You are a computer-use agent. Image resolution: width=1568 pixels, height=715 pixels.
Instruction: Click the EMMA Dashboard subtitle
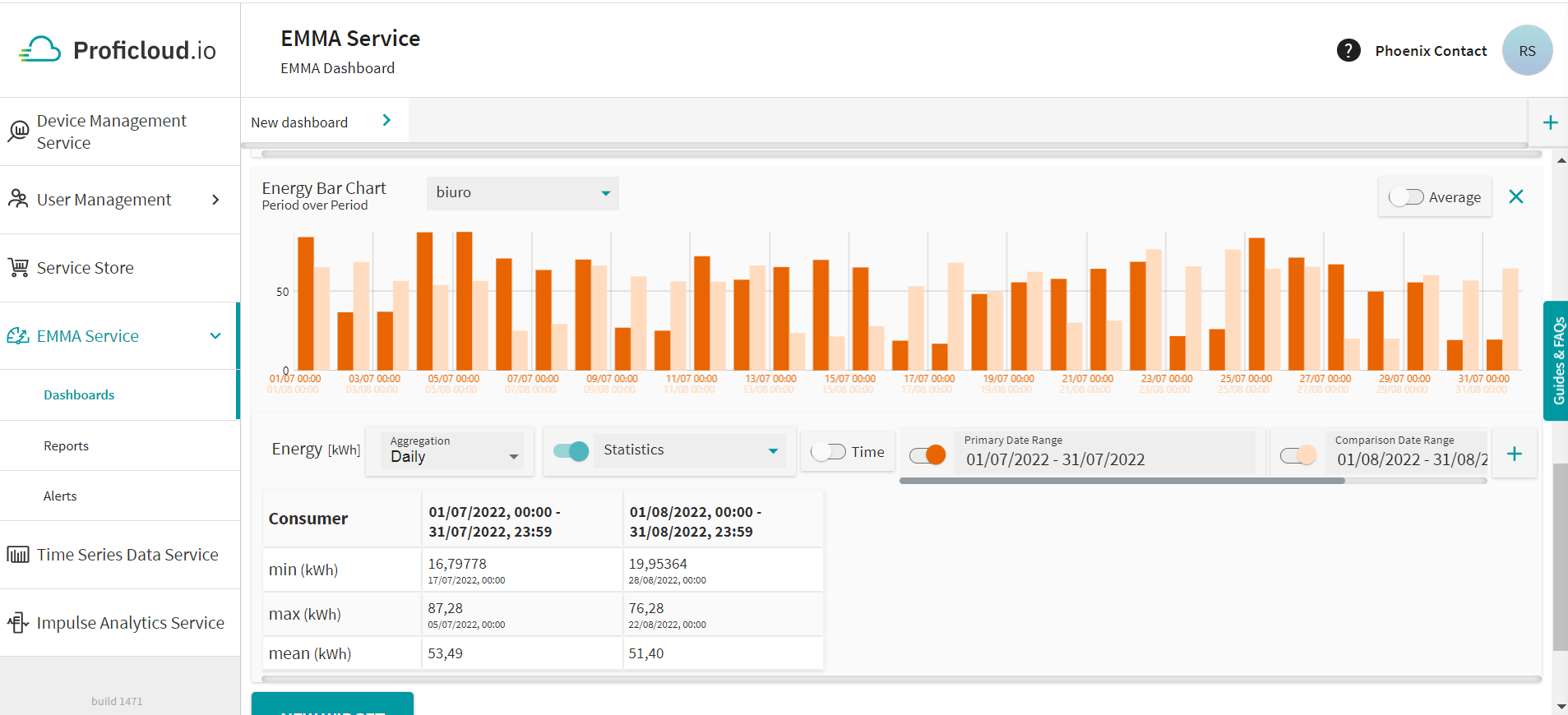coord(337,68)
